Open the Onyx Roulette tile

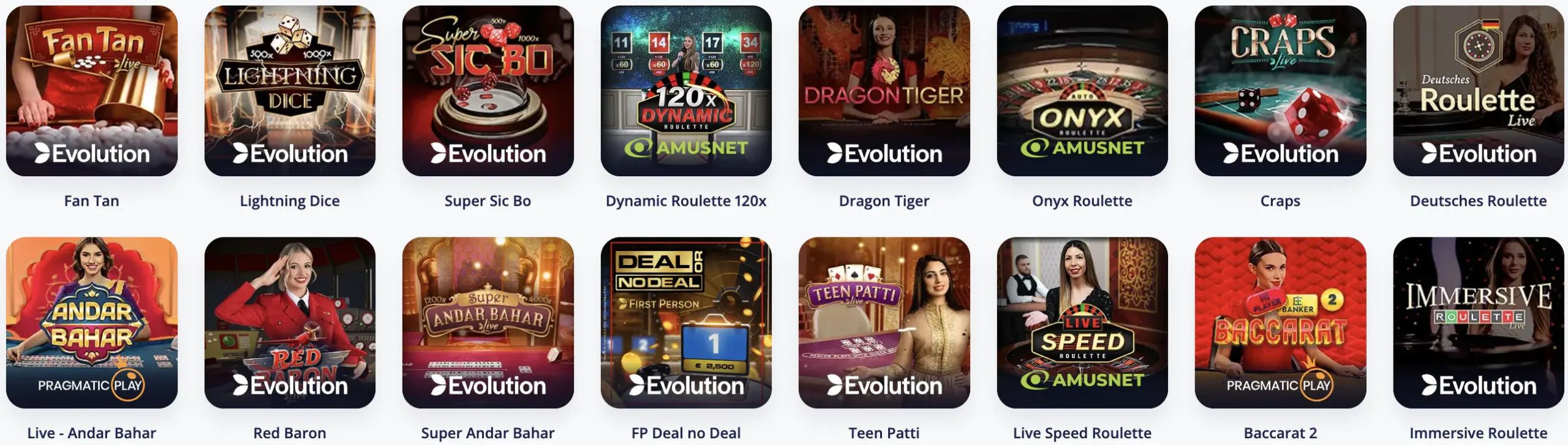tap(1082, 91)
